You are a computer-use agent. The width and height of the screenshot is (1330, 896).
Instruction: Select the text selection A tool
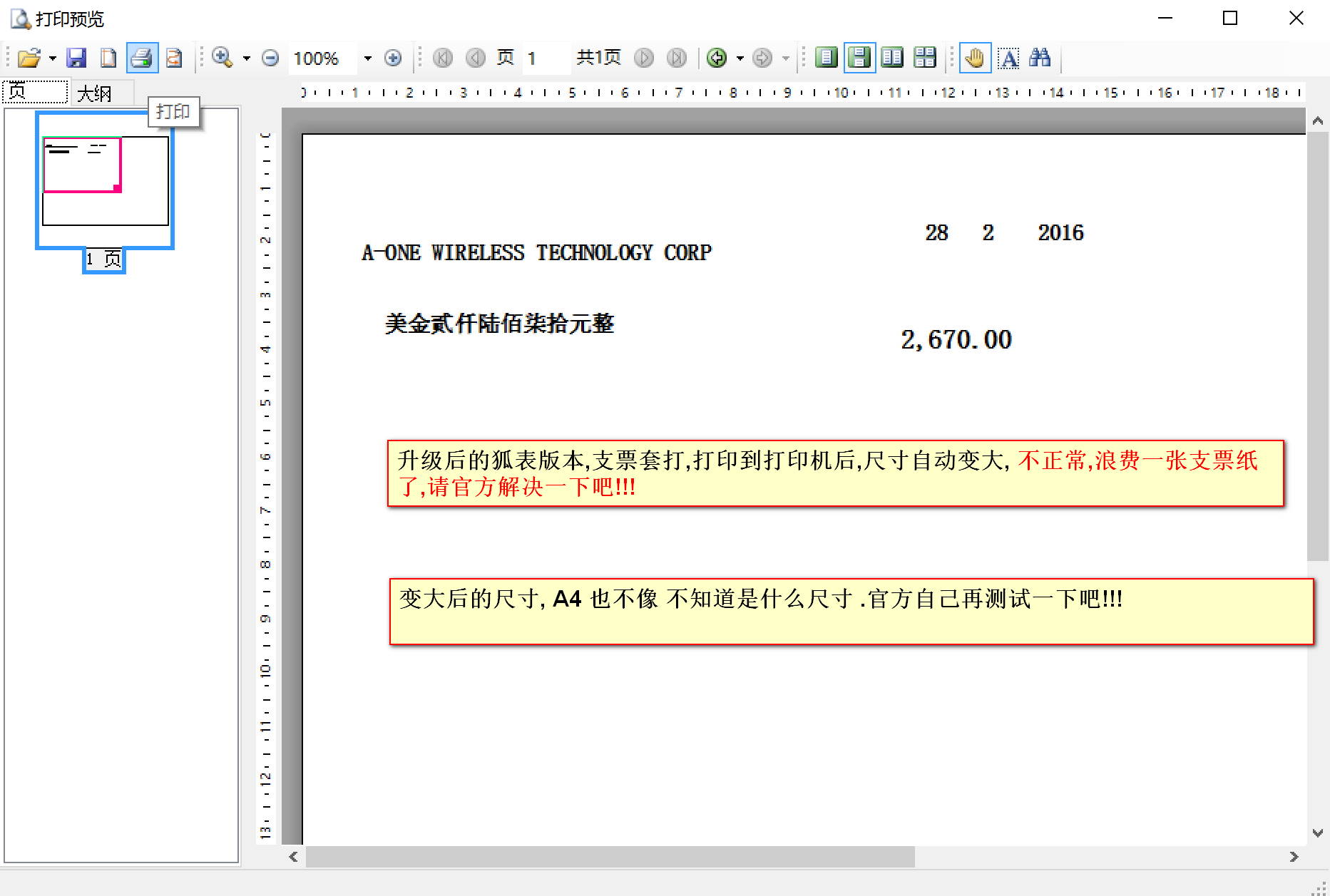point(1008,58)
